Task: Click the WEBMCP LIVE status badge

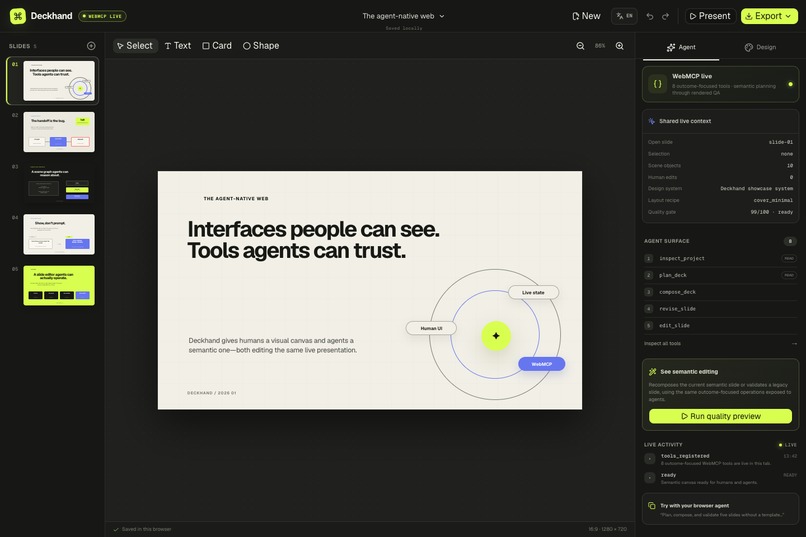Action: click(x=102, y=16)
